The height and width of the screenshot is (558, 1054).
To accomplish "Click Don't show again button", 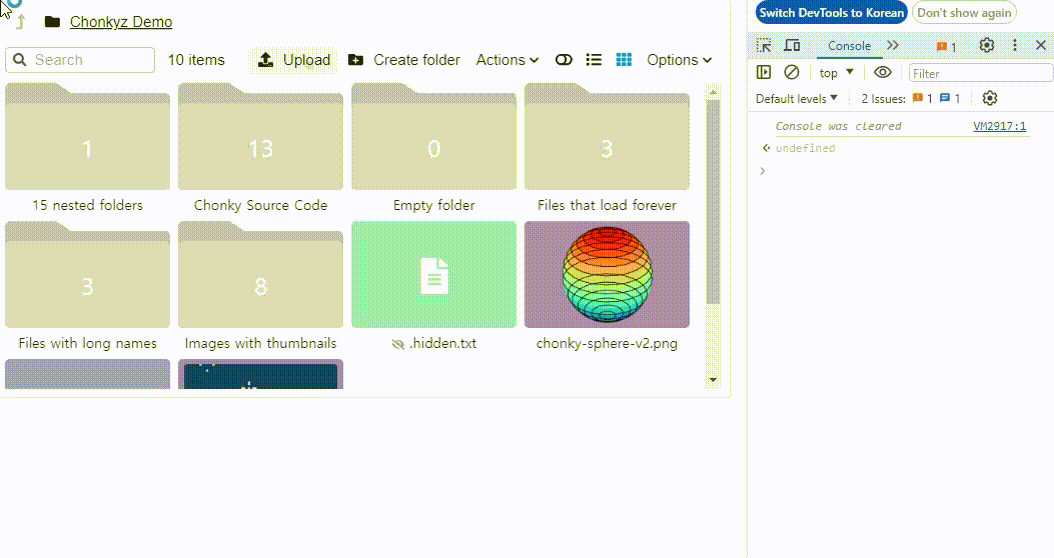I will click(x=964, y=13).
